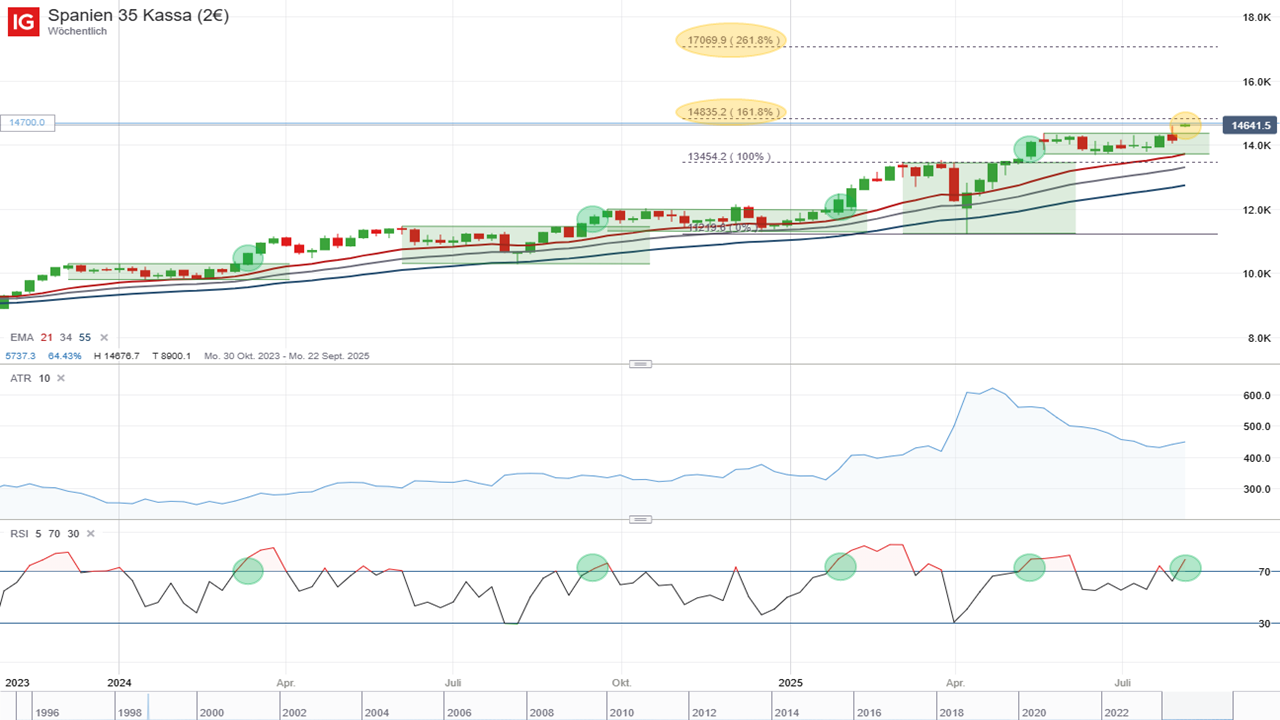Viewport: 1280px width, 720px height.
Task: Click the T 8900.1 low value
Action: 170,356
